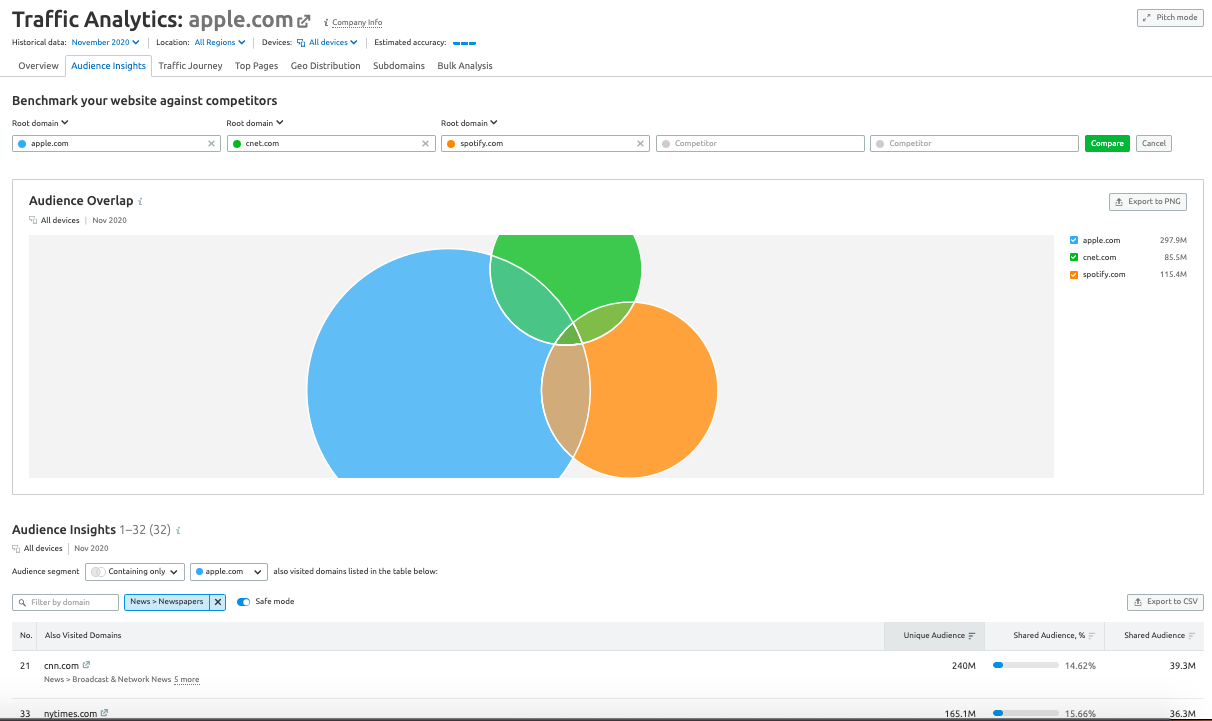Click first empty Competitor input field

[760, 144]
